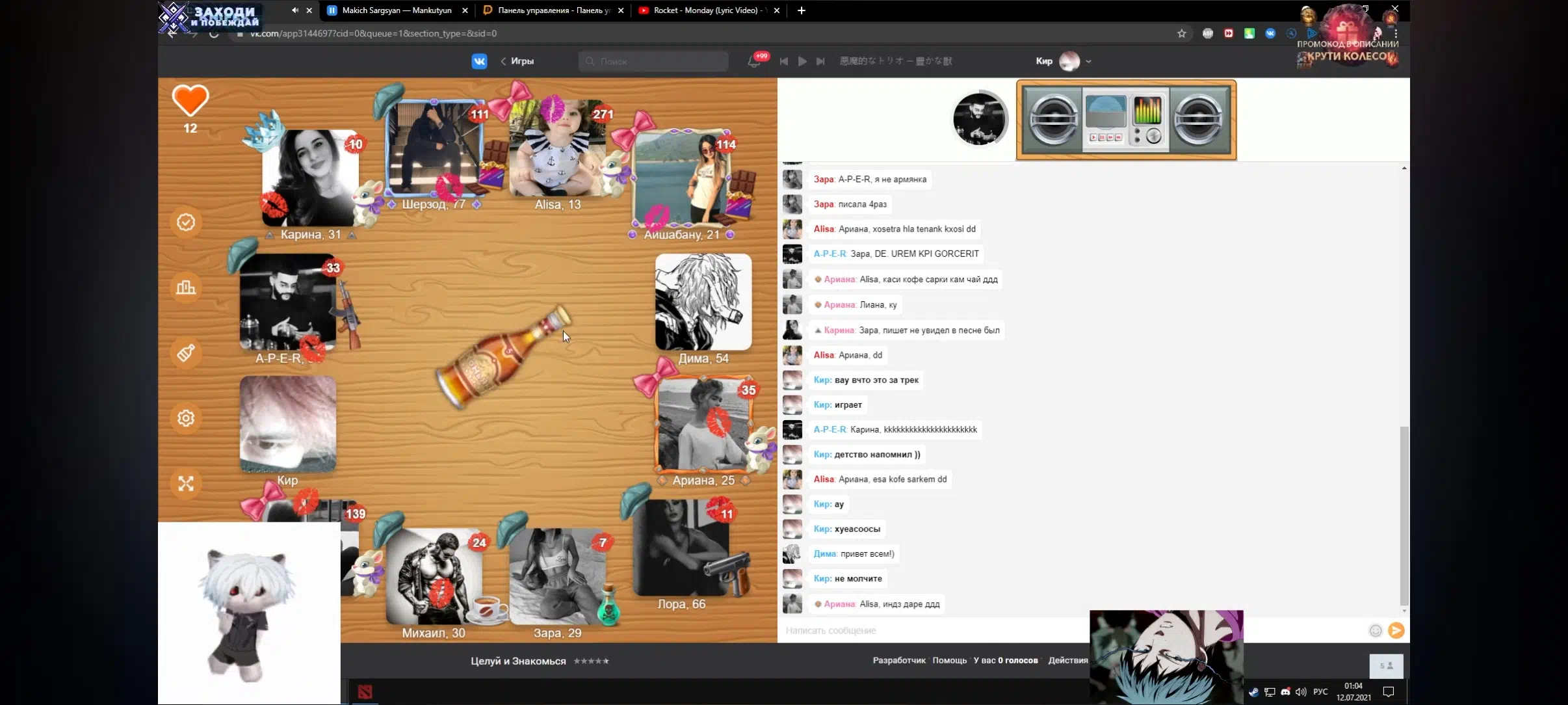1568x705 pixels.
Task: Open the leaderboard rating icon in sidebar
Action: point(186,287)
